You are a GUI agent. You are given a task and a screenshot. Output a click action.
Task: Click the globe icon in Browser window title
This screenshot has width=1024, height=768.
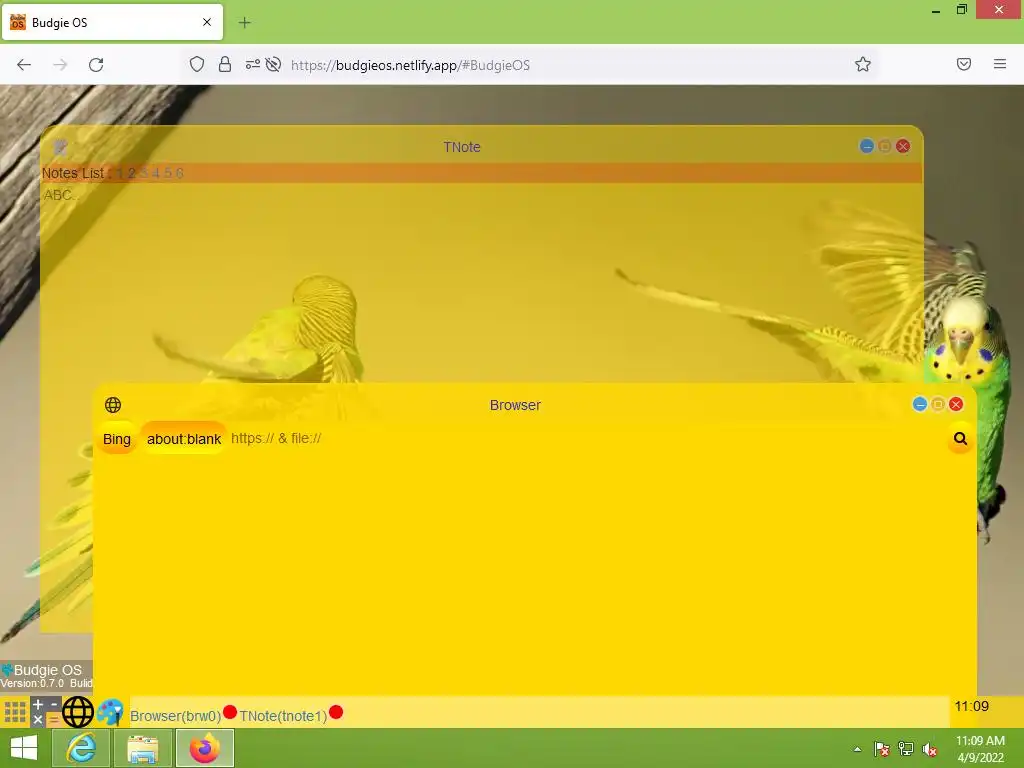(113, 405)
